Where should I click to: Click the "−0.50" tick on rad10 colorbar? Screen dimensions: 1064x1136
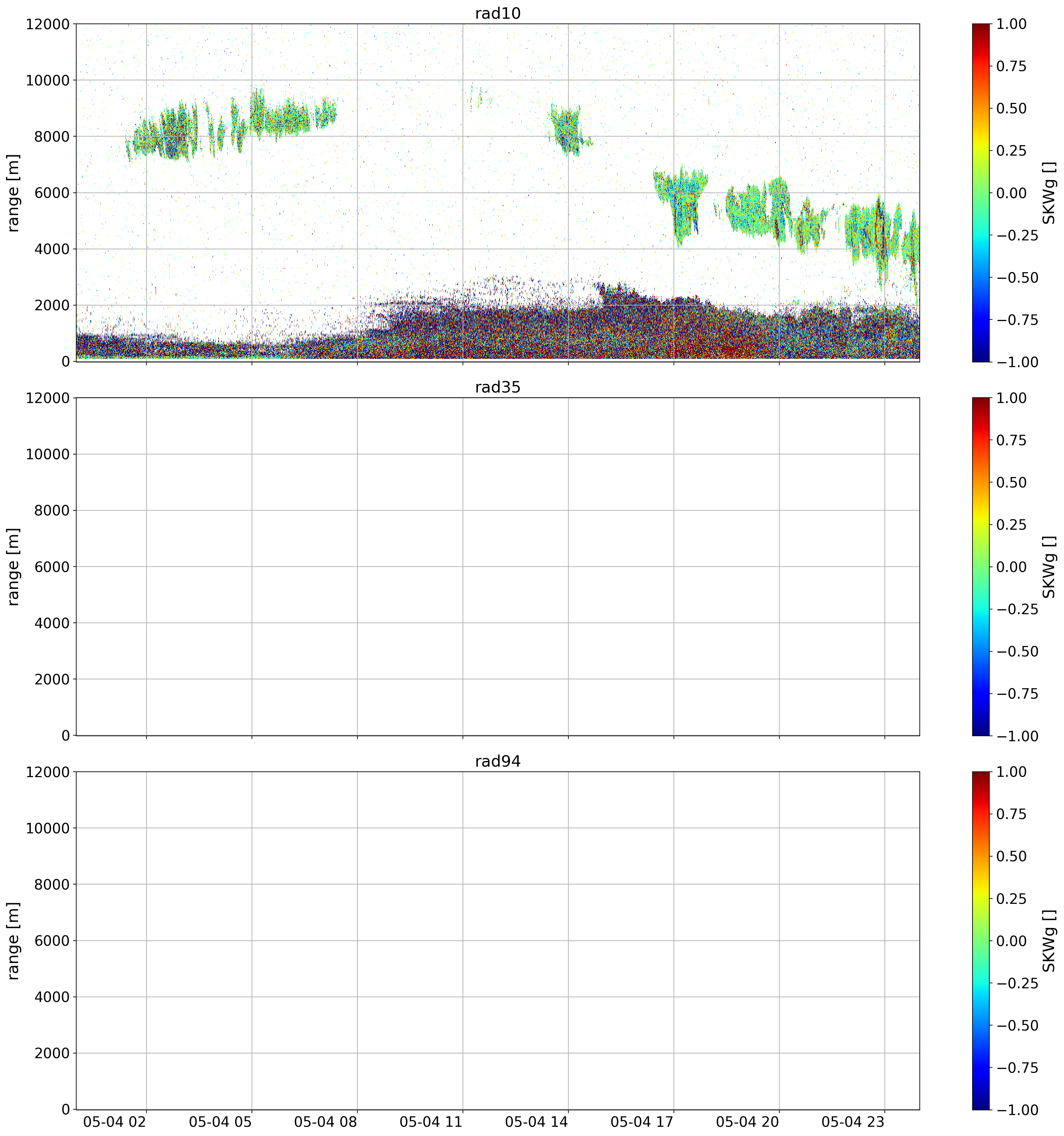1017,278
